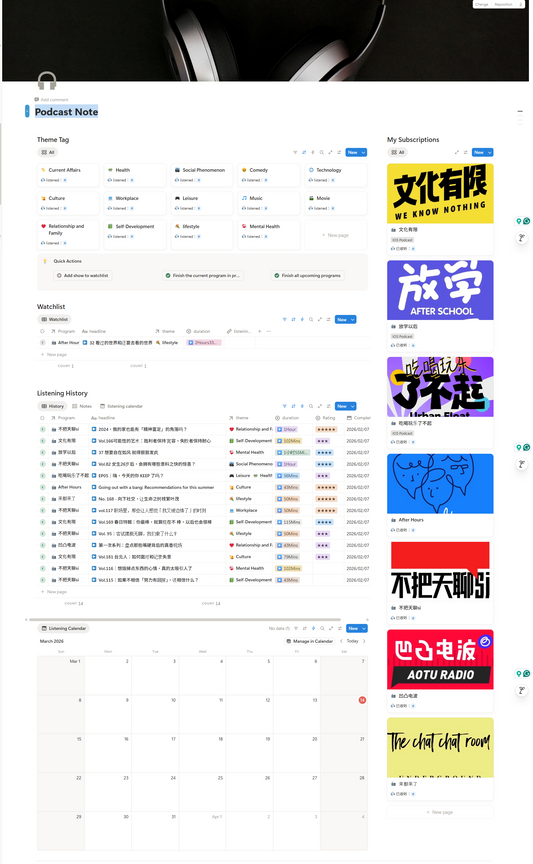
Task: Open Listening History as full page
Action: coord(320,406)
